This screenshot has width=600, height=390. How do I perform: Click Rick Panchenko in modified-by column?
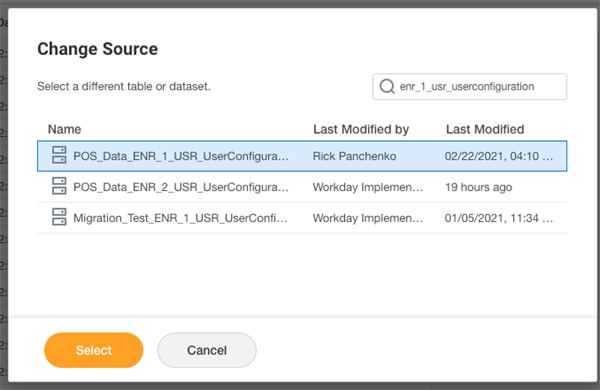click(x=354, y=156)
